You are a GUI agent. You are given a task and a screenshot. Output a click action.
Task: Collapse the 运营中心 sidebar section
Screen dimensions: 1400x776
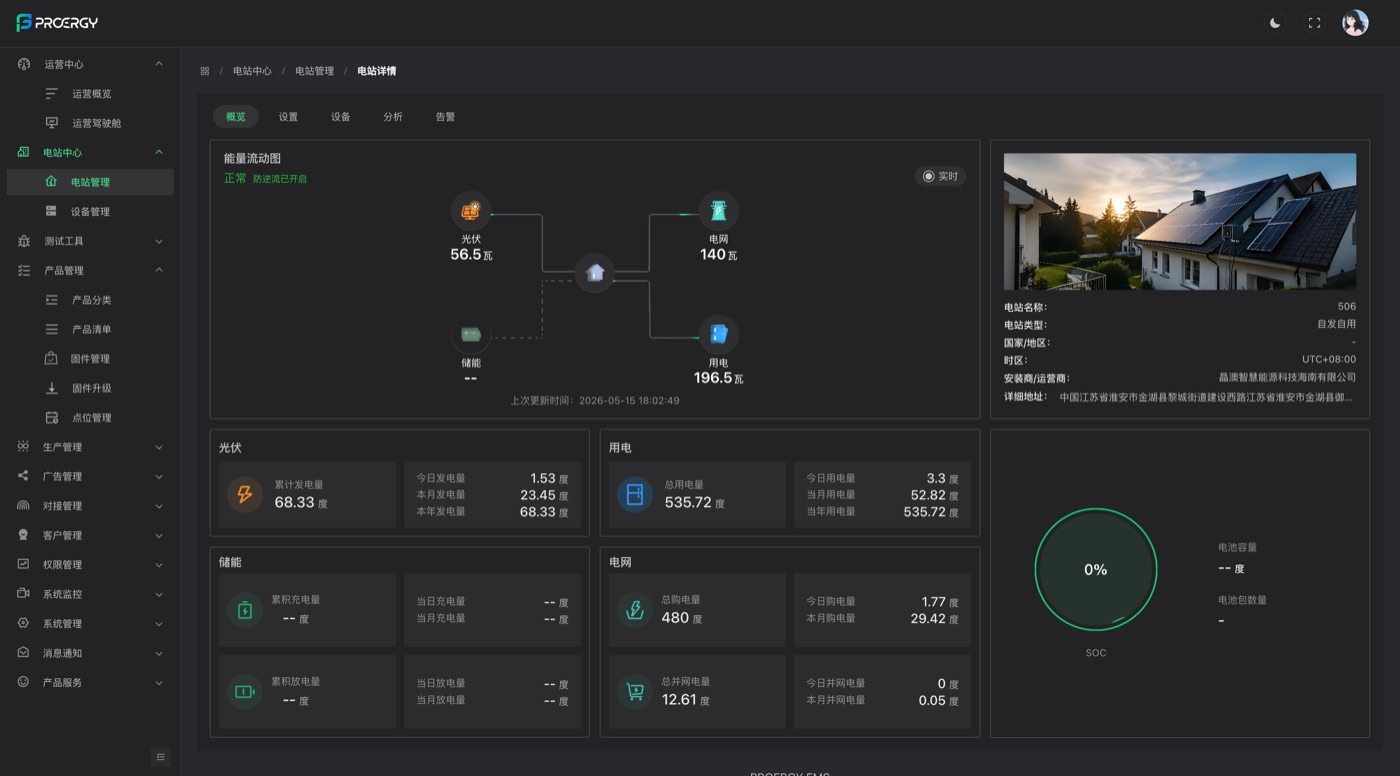coord(90,64)
